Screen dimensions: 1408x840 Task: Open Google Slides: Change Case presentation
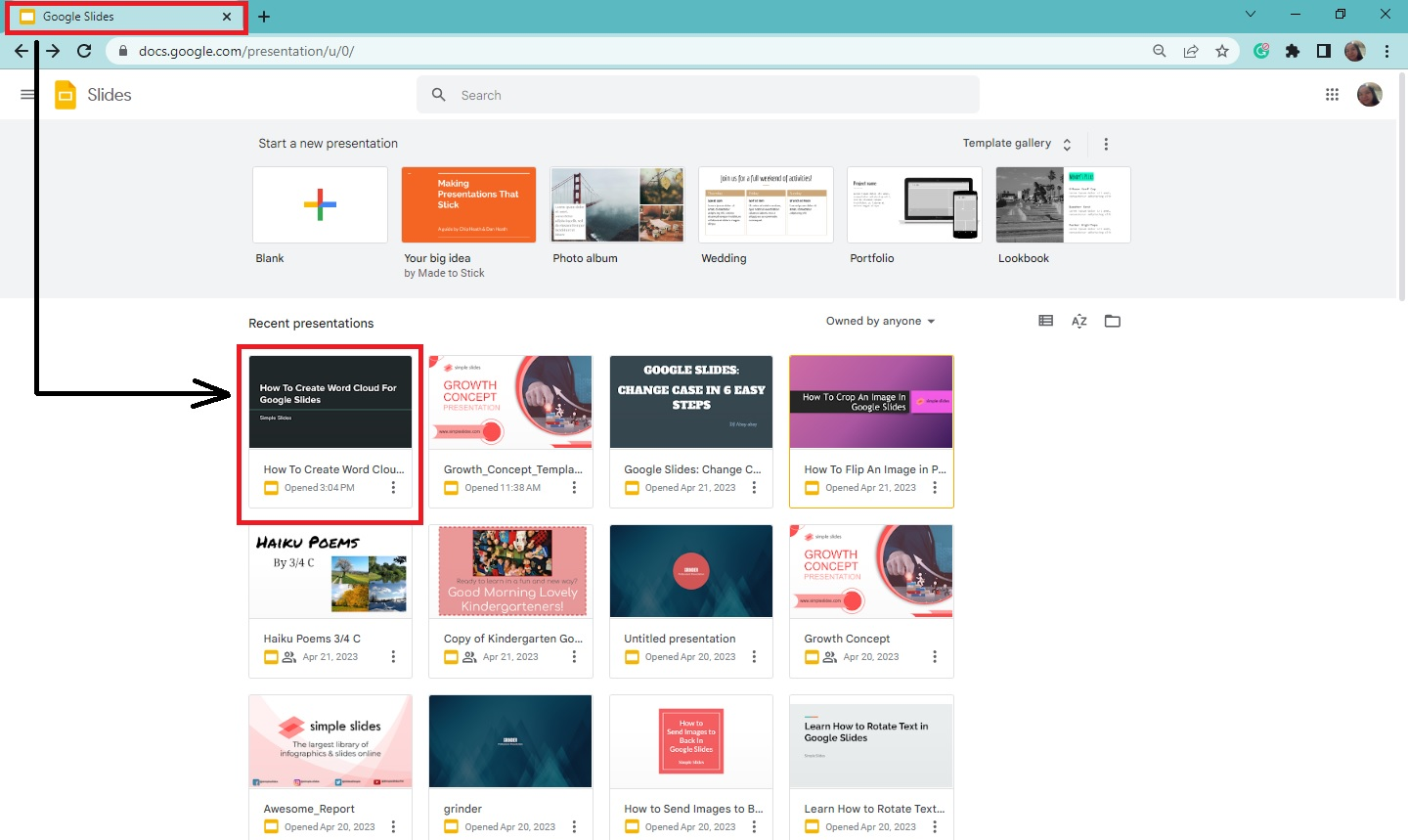point(691,402)
